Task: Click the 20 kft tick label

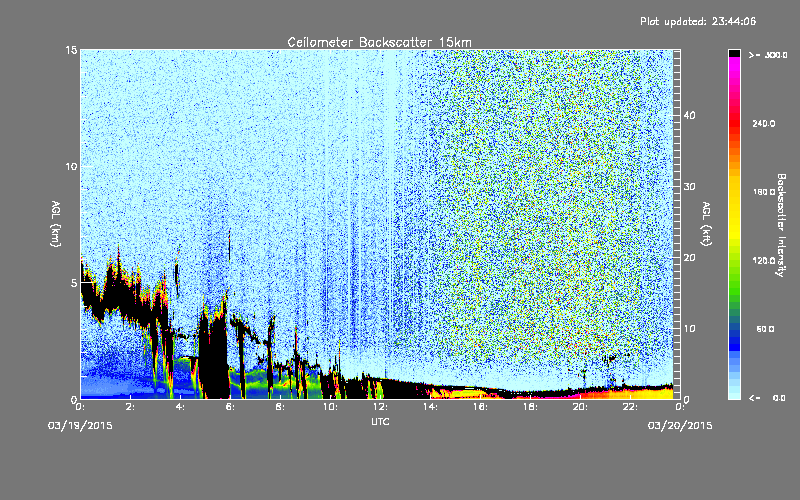Action: [x=689, y=258]
